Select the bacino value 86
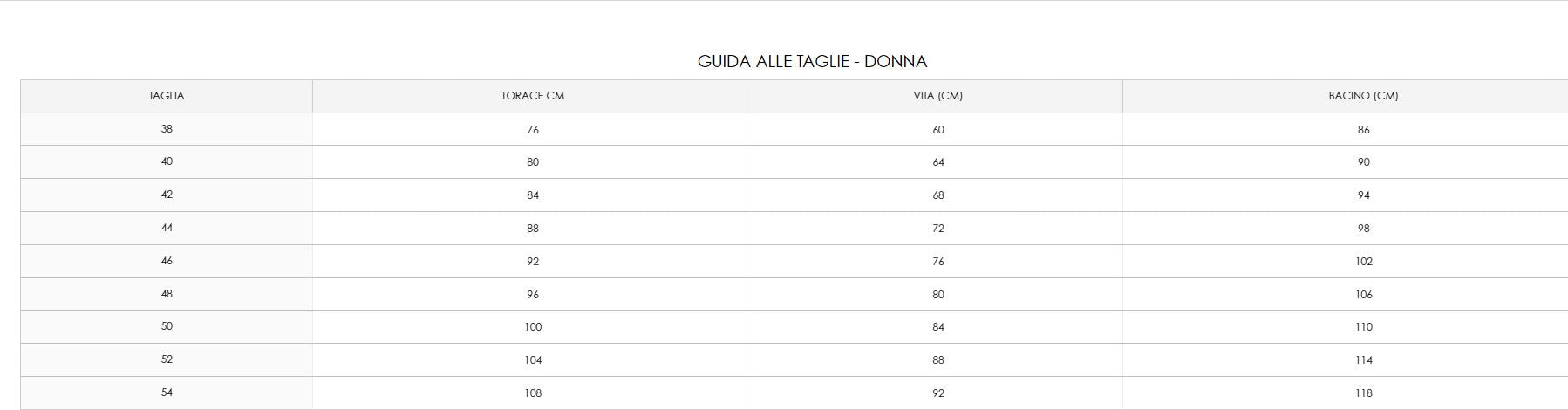The height and width of the screenshot is (410, 1568). click(1364, 130)
